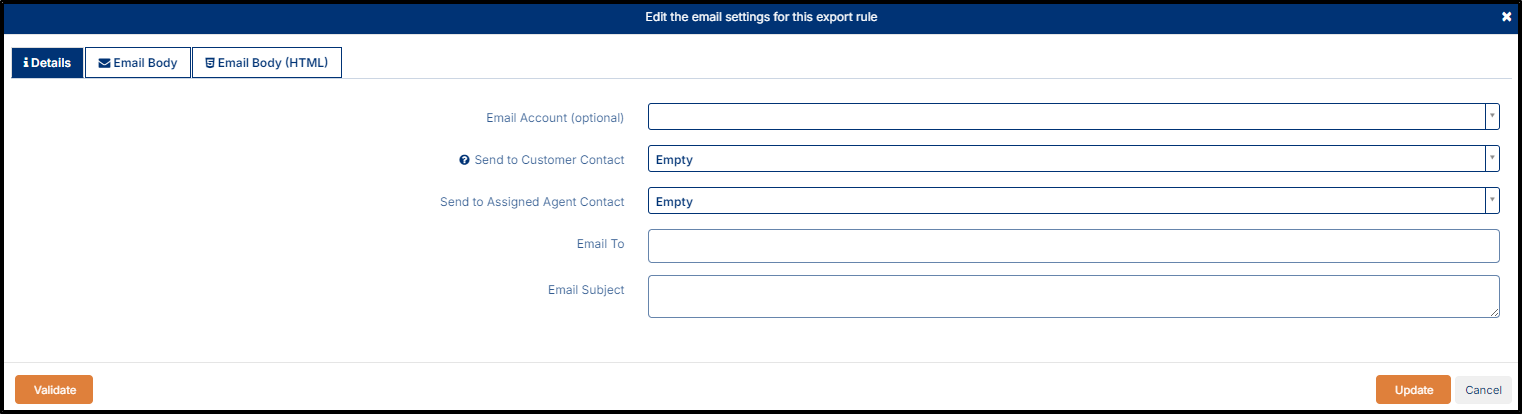Image resolution: width=1522 pixels, height=414 pixels.
Task: Click the Send to Customer Contact 'Empty' value
Action: tap(674, 160)
